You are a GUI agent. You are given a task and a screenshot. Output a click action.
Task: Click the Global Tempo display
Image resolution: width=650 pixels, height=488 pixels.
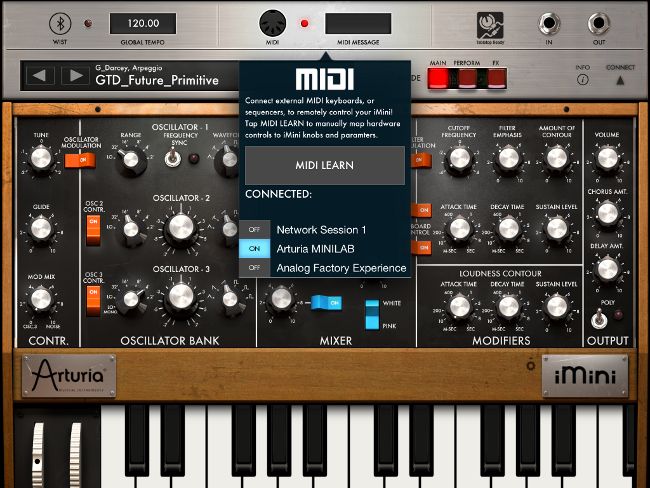143,23
